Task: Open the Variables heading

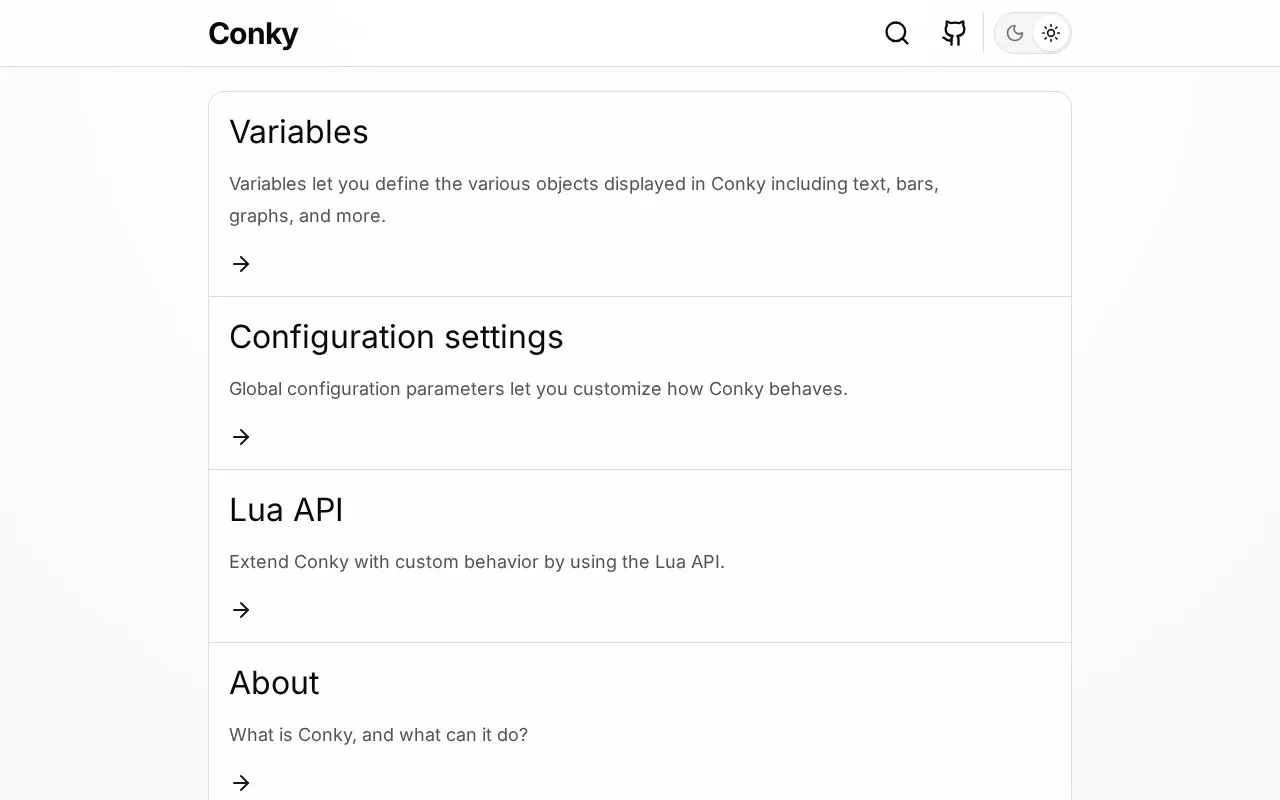Action: pyautogui.click(x=299, y=132)
